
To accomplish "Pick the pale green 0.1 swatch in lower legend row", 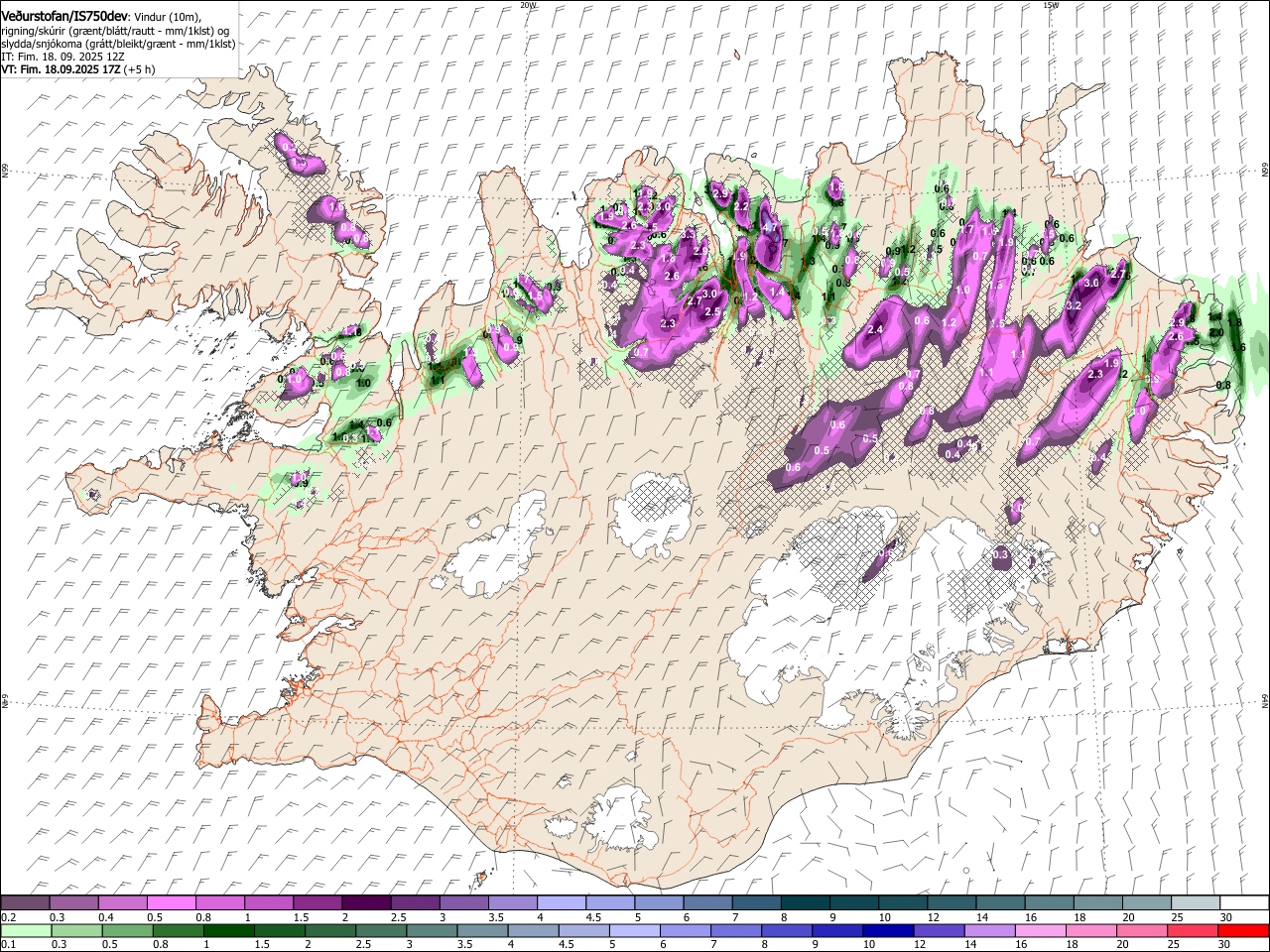I will [26, 930].
